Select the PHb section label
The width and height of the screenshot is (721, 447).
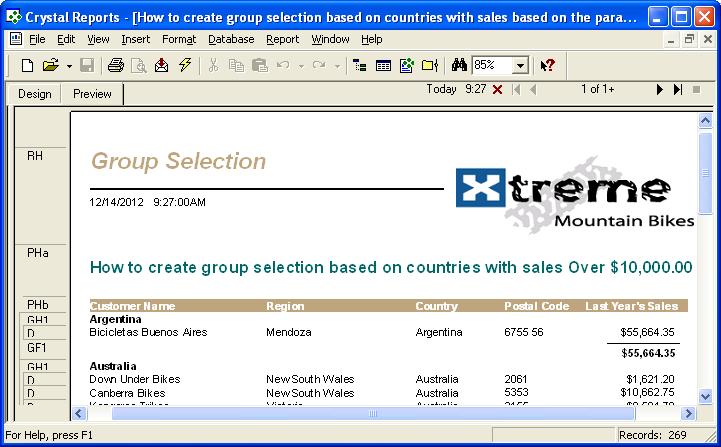[38, 305]
